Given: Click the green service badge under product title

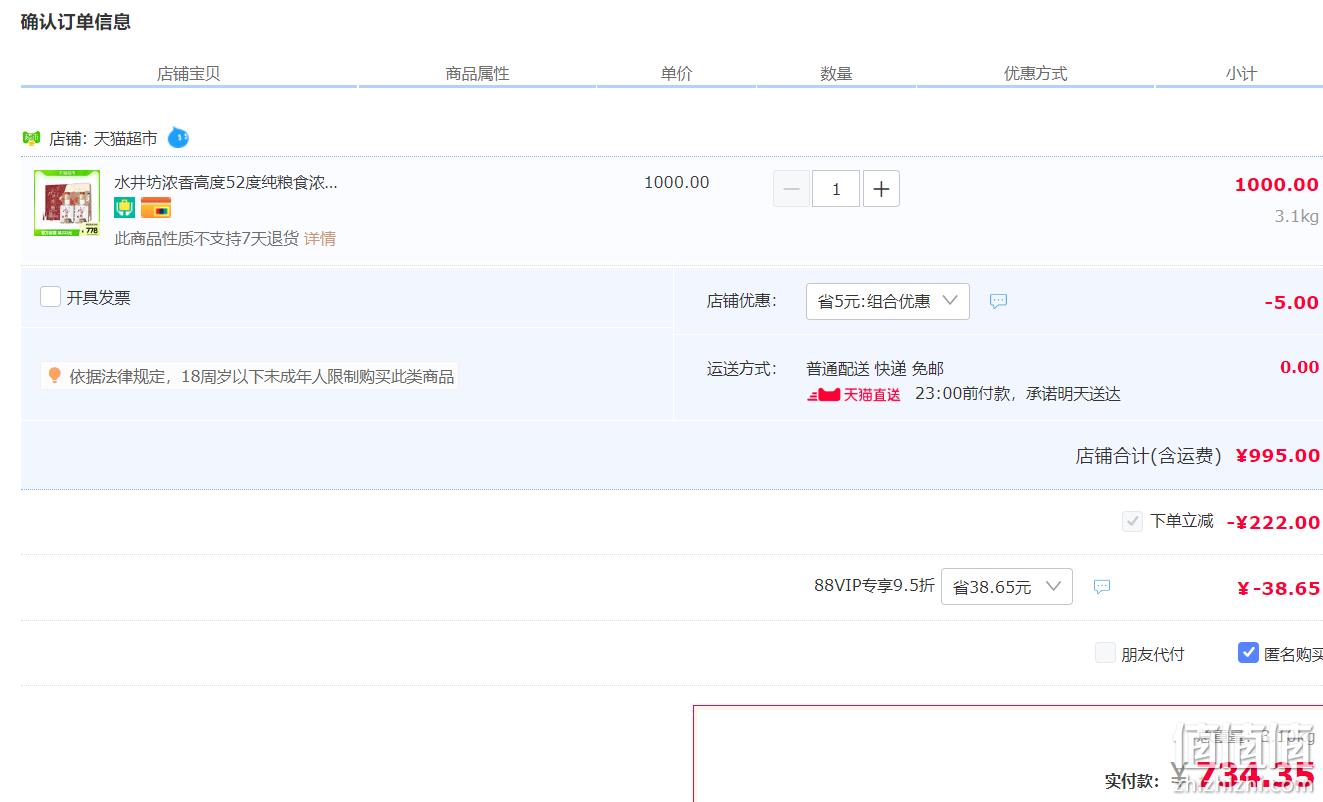Looking at the screenshot, I should coord(124,208).
